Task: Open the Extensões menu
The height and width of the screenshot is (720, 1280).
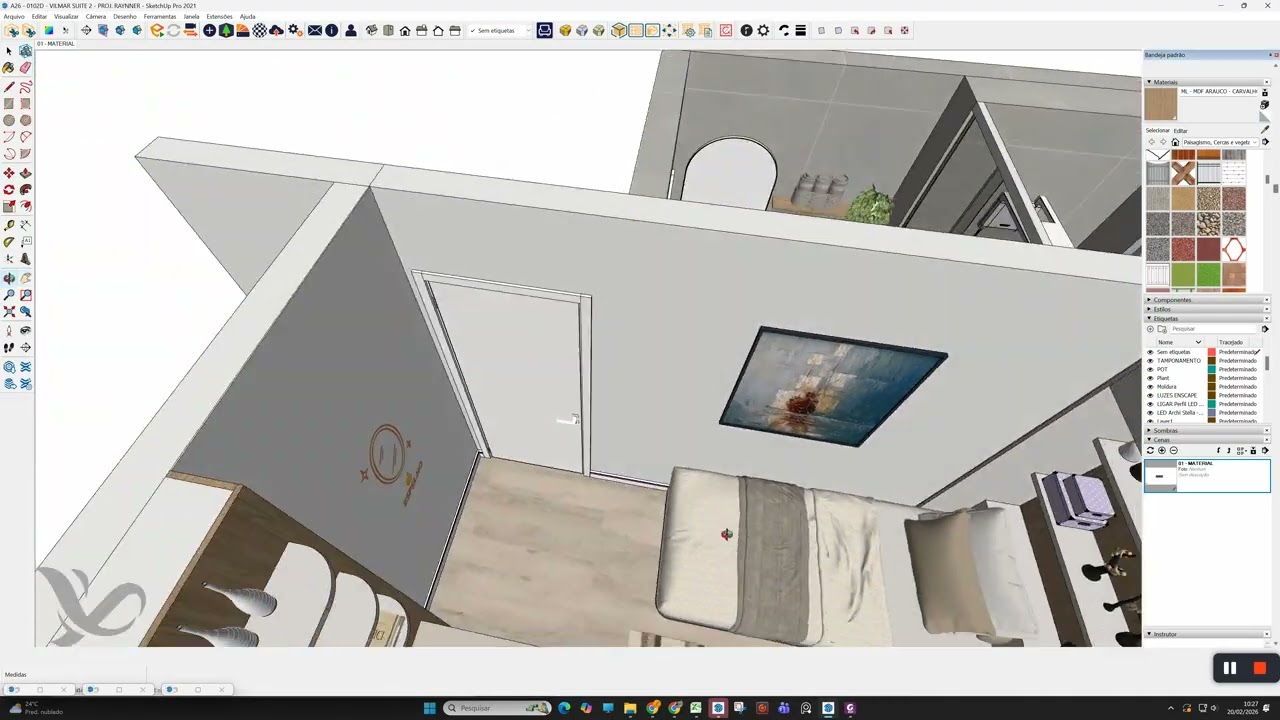Action: tap(219, 17)
